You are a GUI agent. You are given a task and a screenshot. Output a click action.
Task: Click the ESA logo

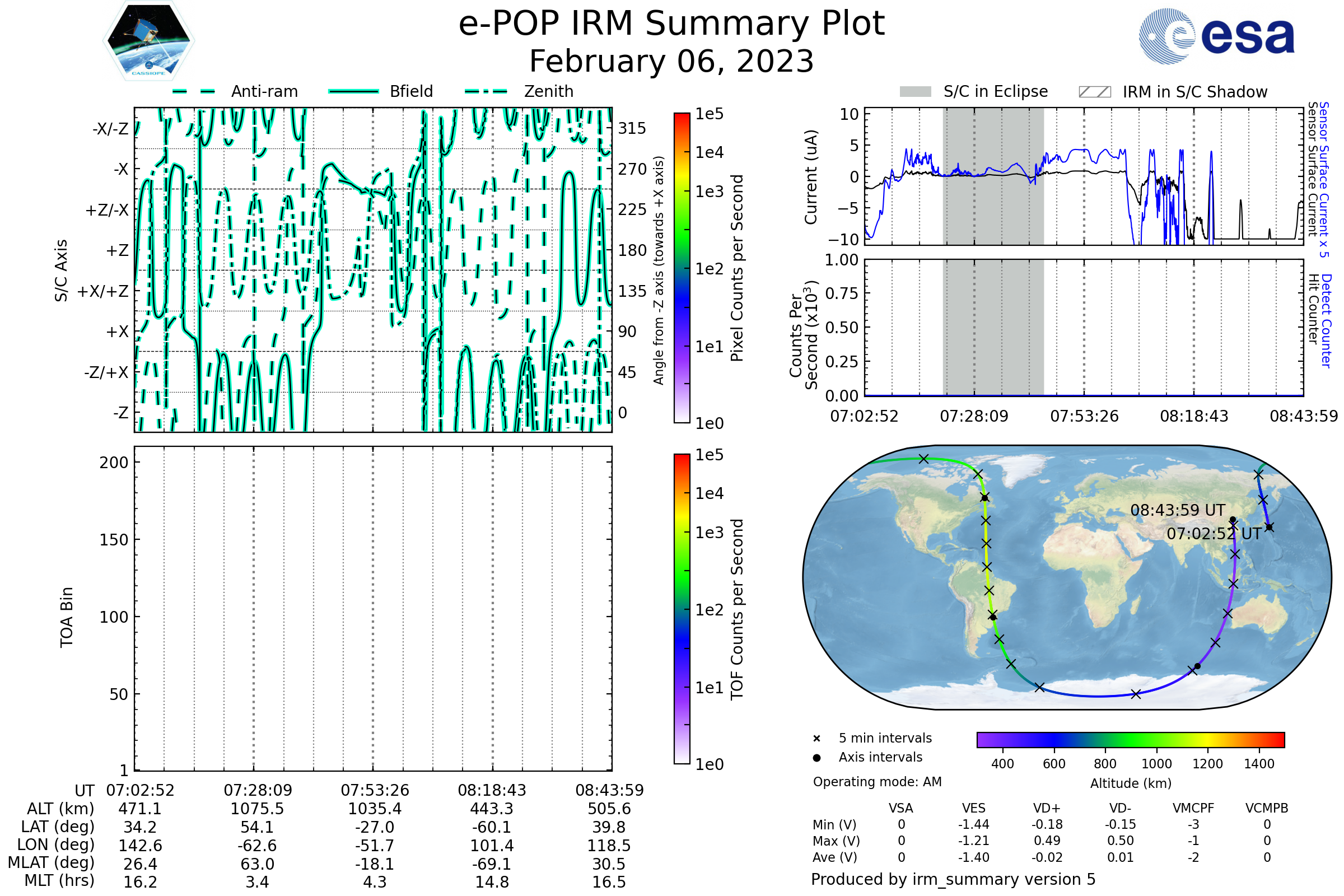(1216, 36)
